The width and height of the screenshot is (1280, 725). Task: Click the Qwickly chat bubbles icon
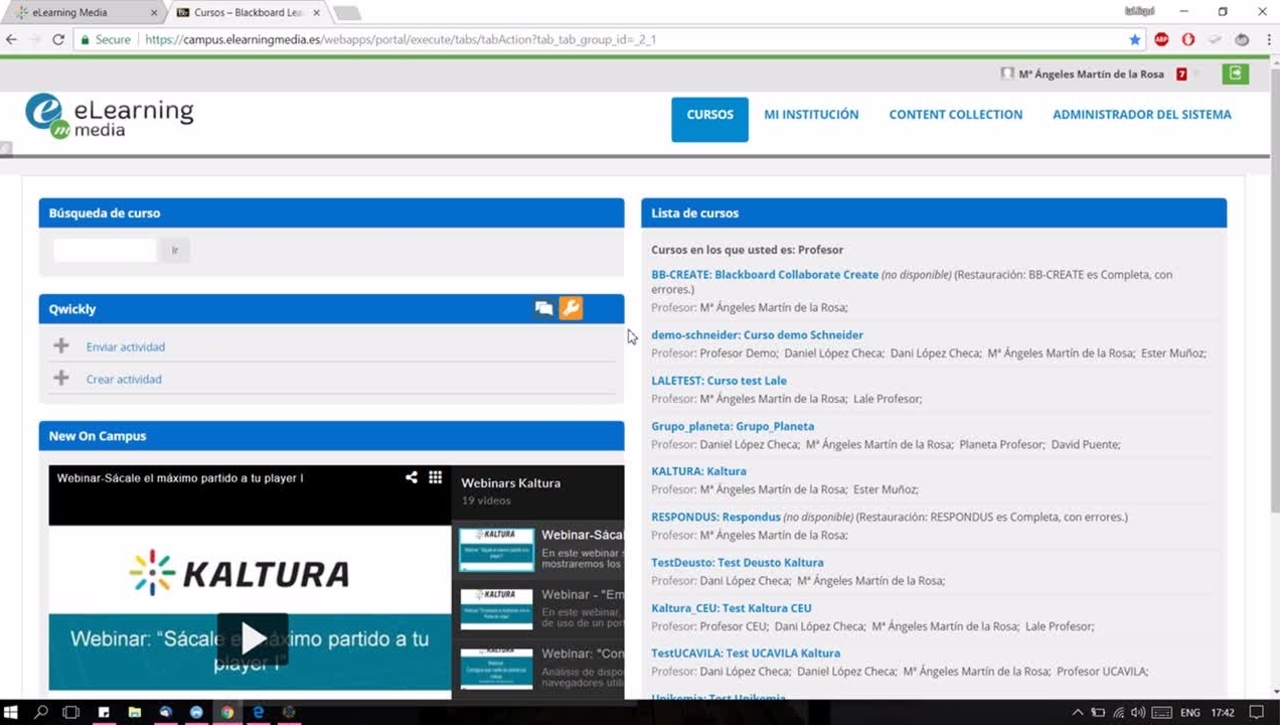coord(544,309)
